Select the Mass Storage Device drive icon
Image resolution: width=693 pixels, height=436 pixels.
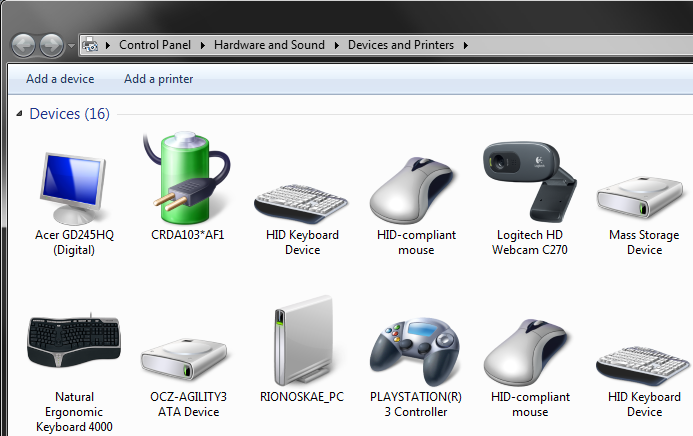click(x=640, y=197)
